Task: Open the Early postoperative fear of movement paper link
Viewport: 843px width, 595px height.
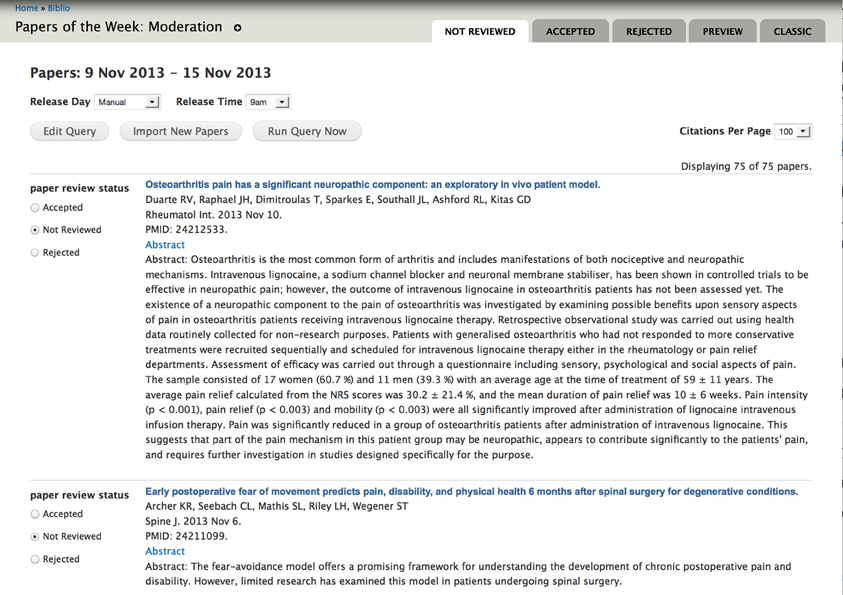Action: coord(471,491)
